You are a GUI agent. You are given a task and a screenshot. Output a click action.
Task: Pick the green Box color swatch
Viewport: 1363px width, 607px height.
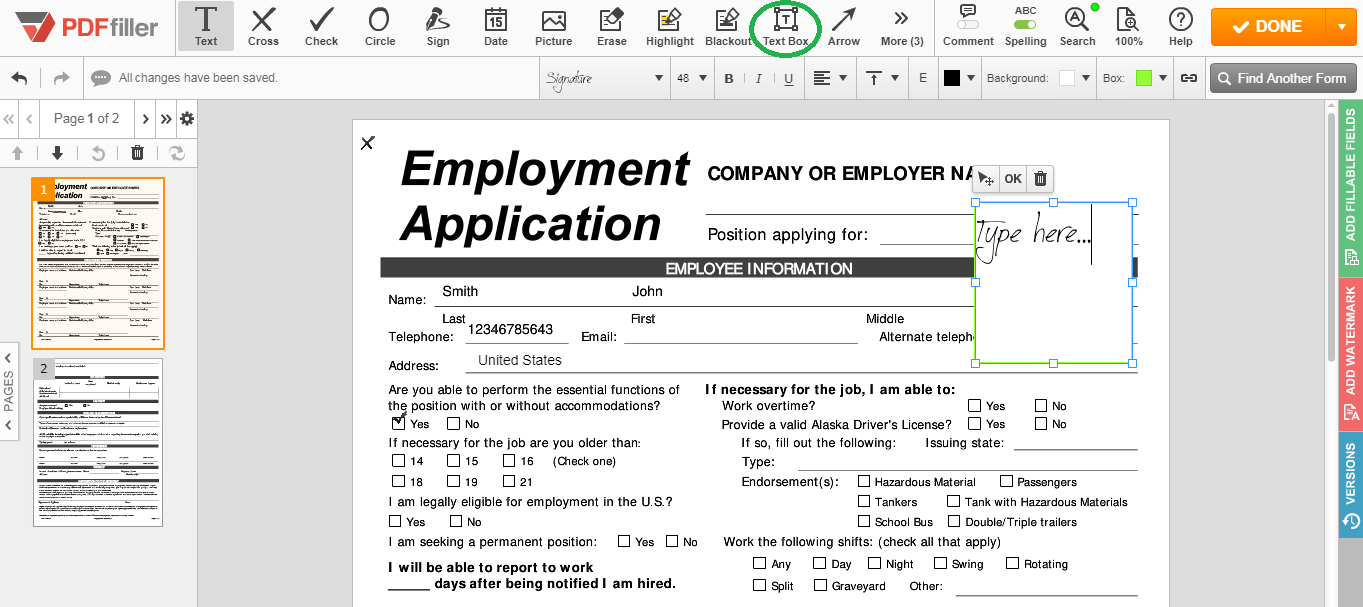[1144, 78]
